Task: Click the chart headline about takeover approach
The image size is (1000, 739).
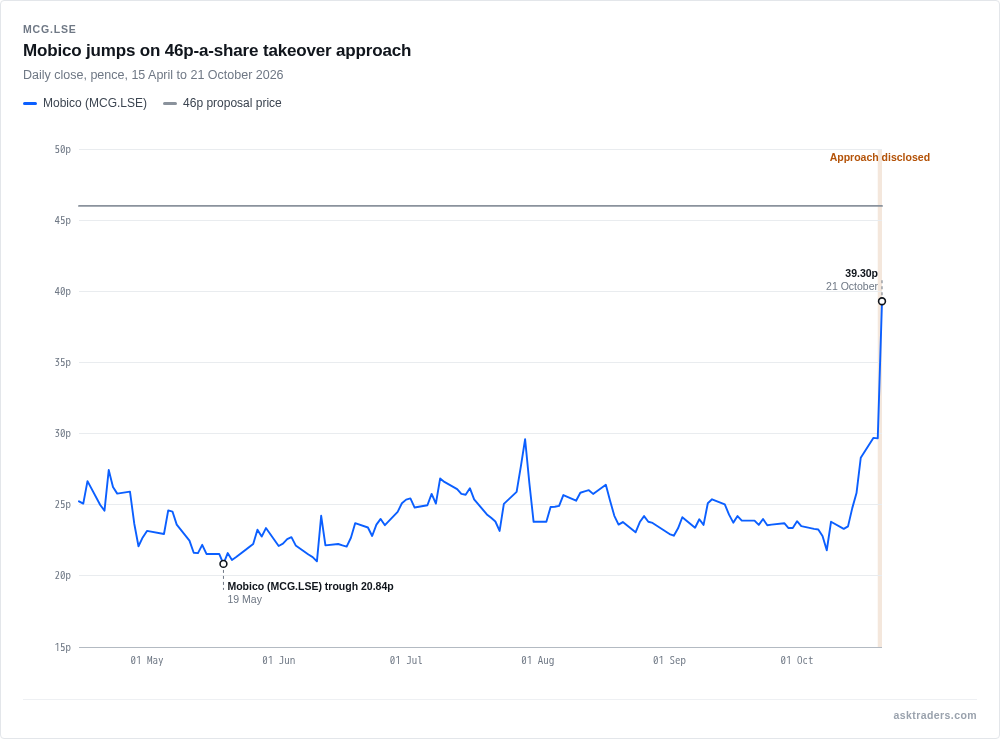Action: 217,50
